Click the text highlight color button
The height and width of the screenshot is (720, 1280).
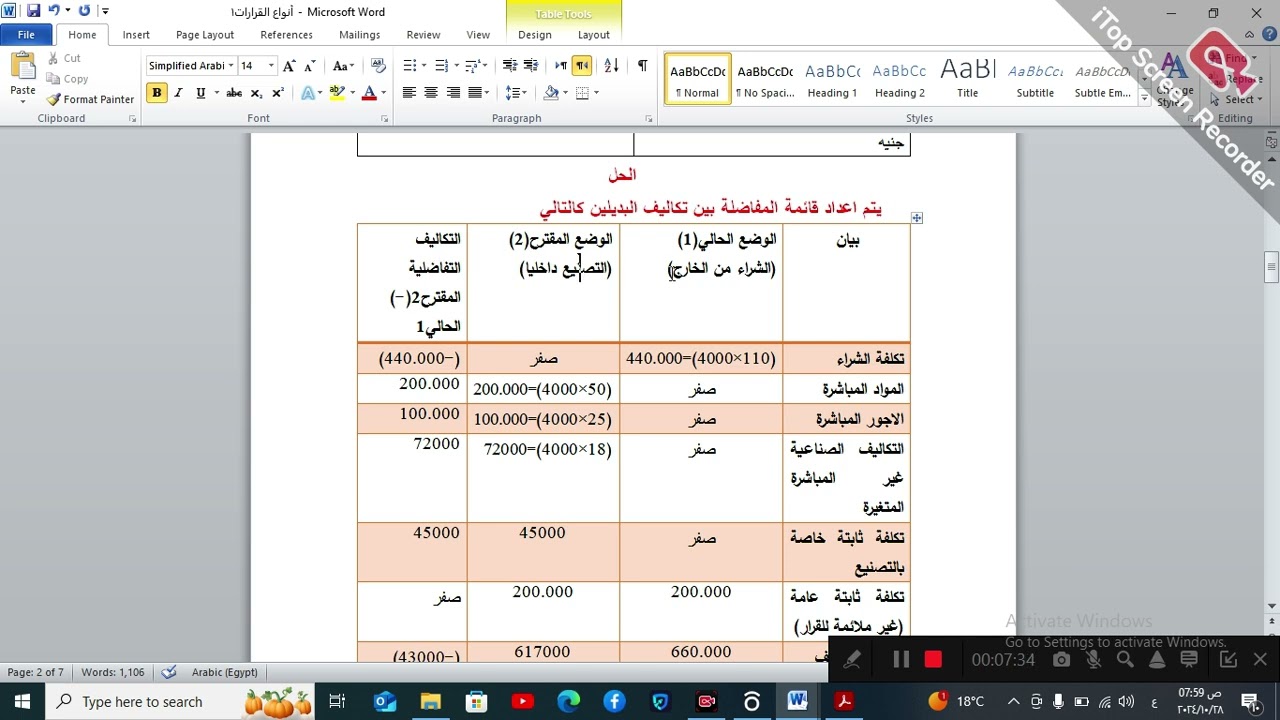[337, 93]
